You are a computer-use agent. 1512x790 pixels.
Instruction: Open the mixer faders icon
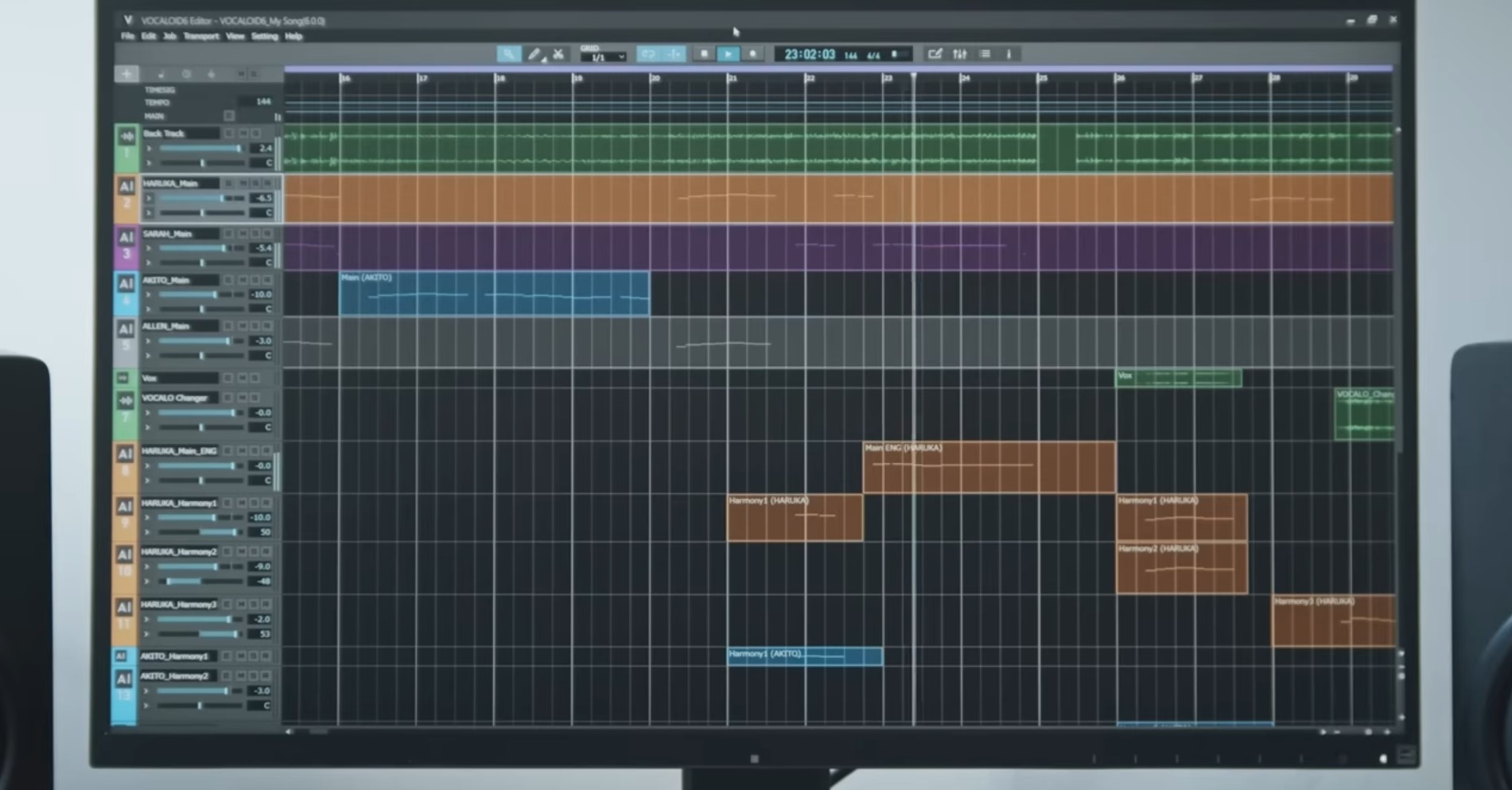(960, 54)
